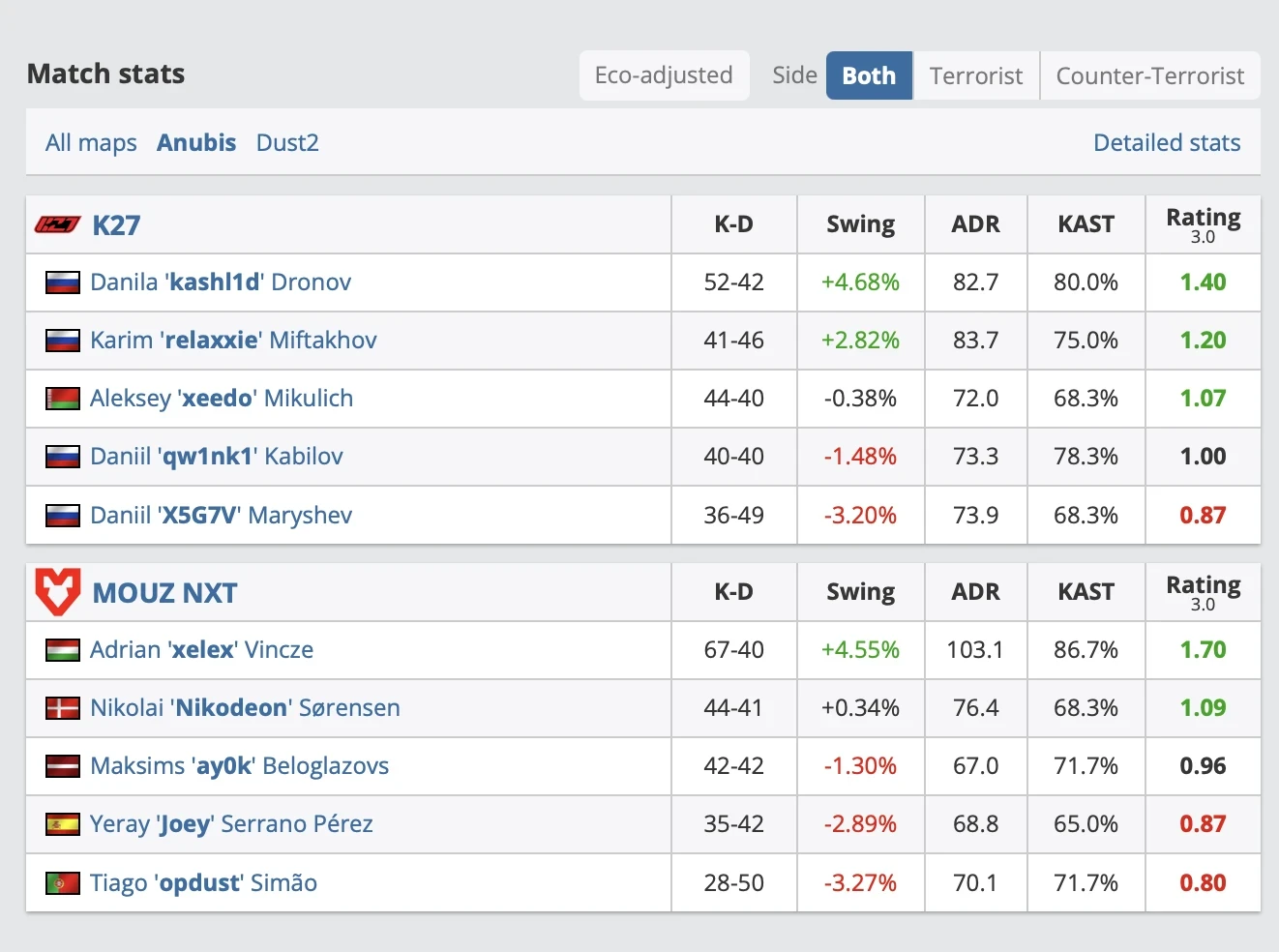Click the Hungarian flag beside xelex
The height and width of the screenshot is (952, 1279).
63,650
